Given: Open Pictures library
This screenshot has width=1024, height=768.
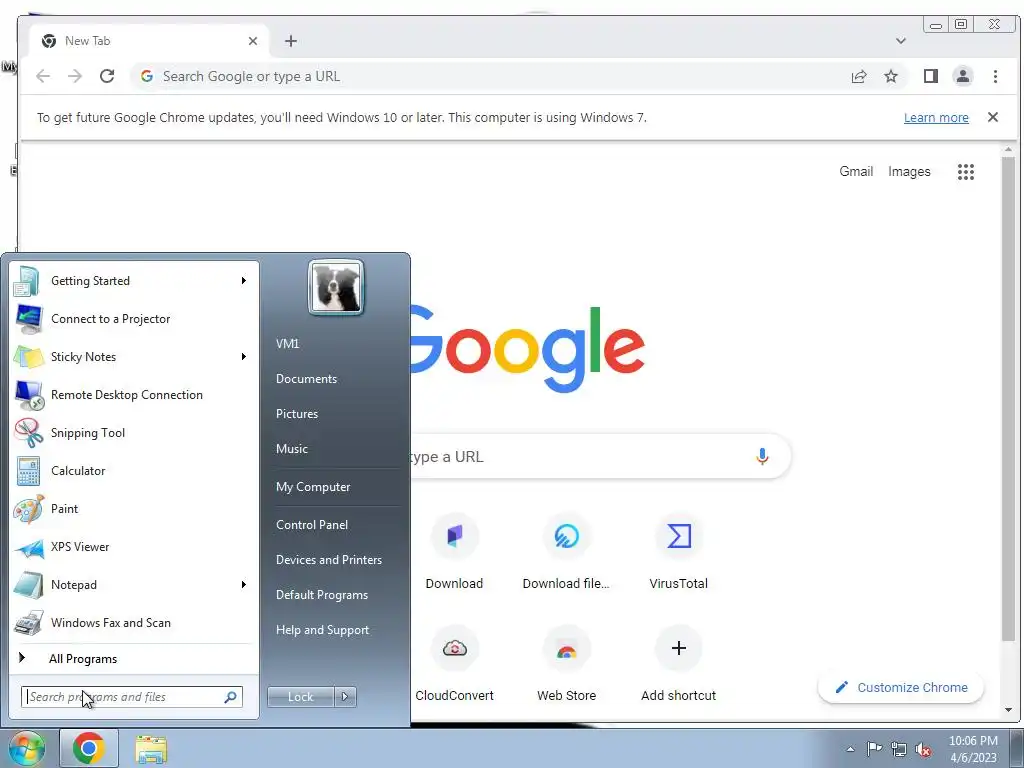Looking at the screenshot, I should pyautogui.click(x=297, y=414).
